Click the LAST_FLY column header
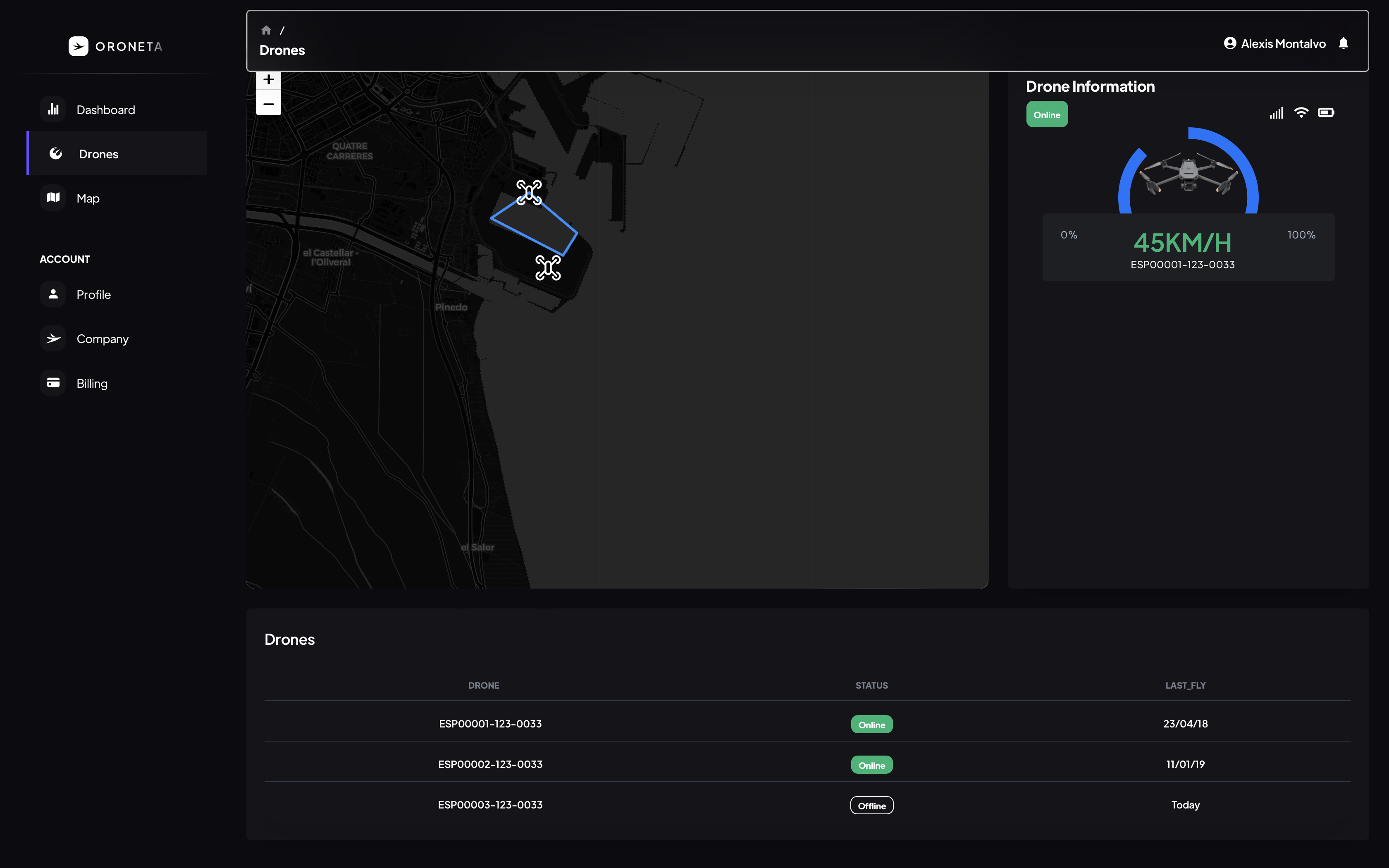The image size is (1389, 868). (1185, 685)
